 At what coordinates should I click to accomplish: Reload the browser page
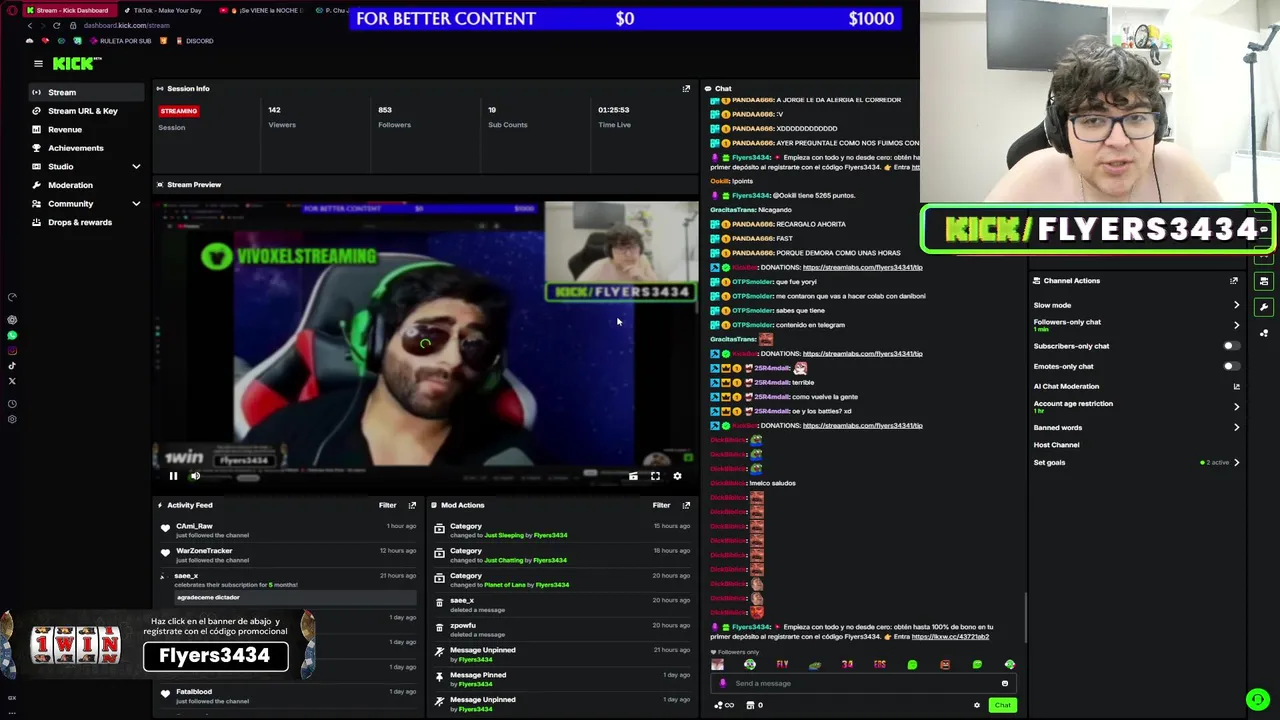click(56, 25)
